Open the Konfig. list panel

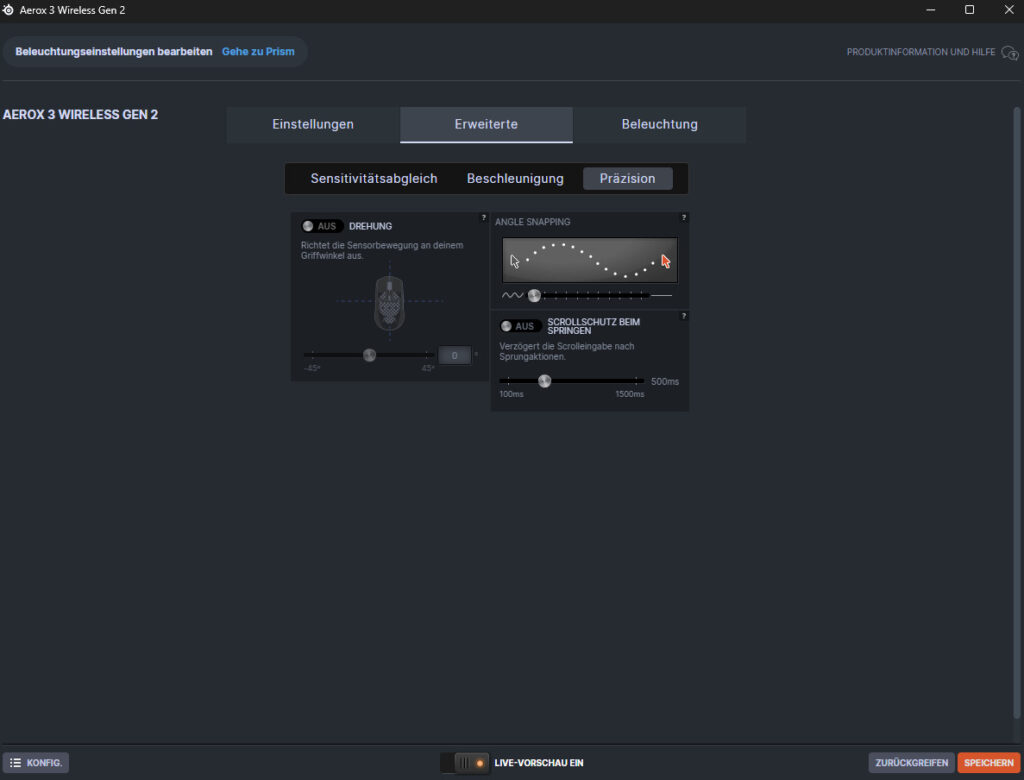tap(36, 763)
